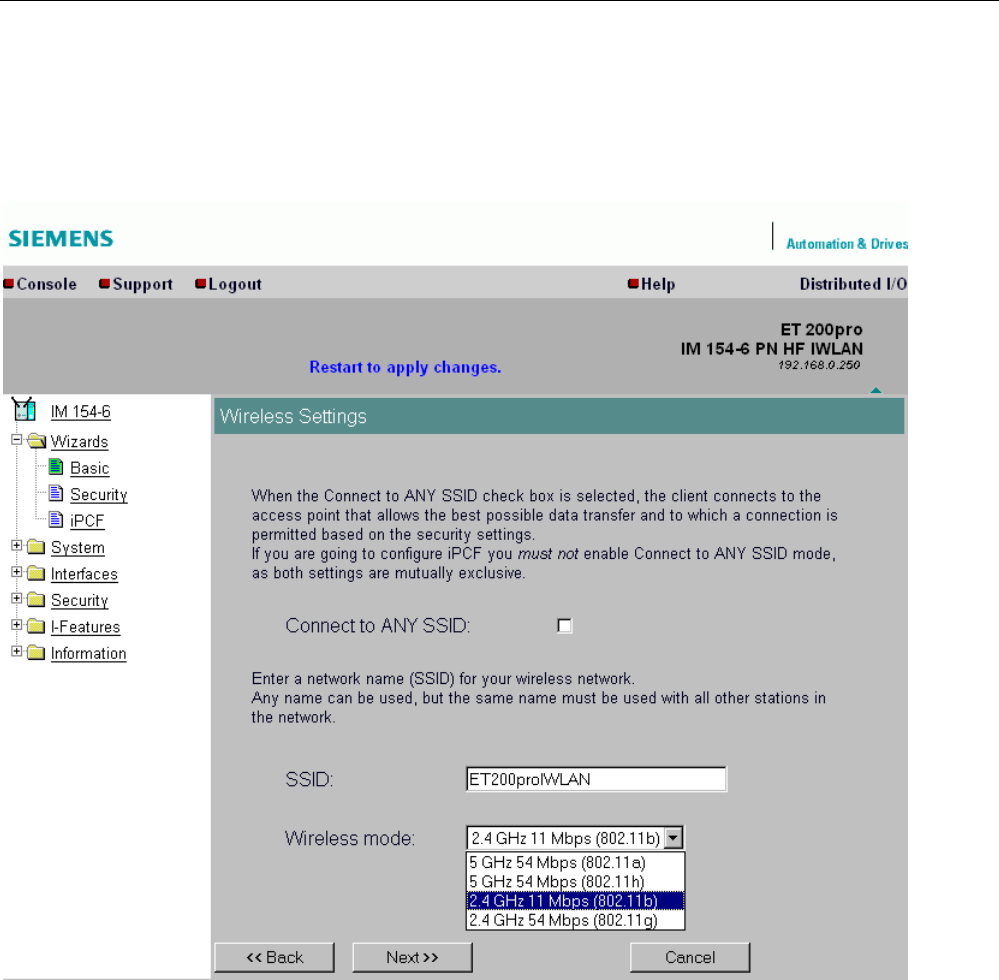999x980 pixels.
Task: Open the Wizards tree link
Action: click(79, 442)
